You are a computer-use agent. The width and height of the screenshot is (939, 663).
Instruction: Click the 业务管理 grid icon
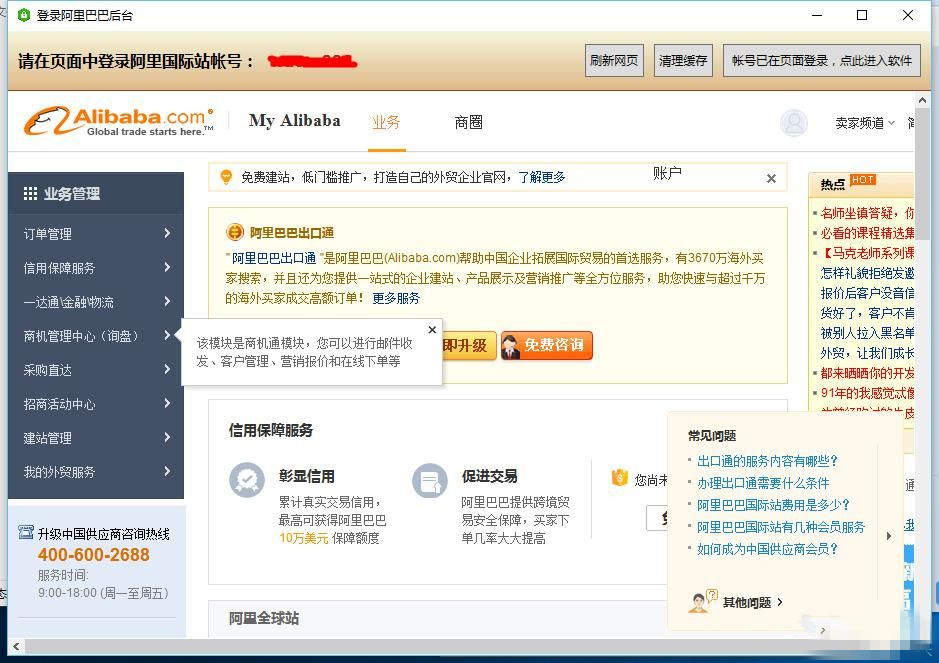pos(30,194)
